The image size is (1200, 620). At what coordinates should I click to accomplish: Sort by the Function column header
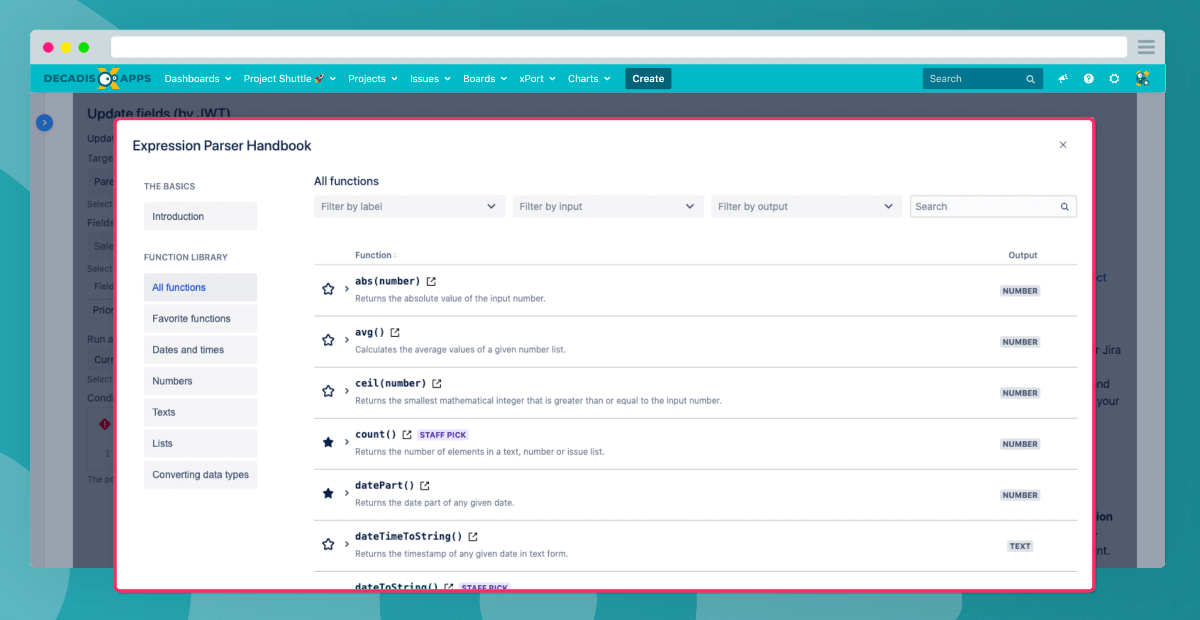[375, 255]
